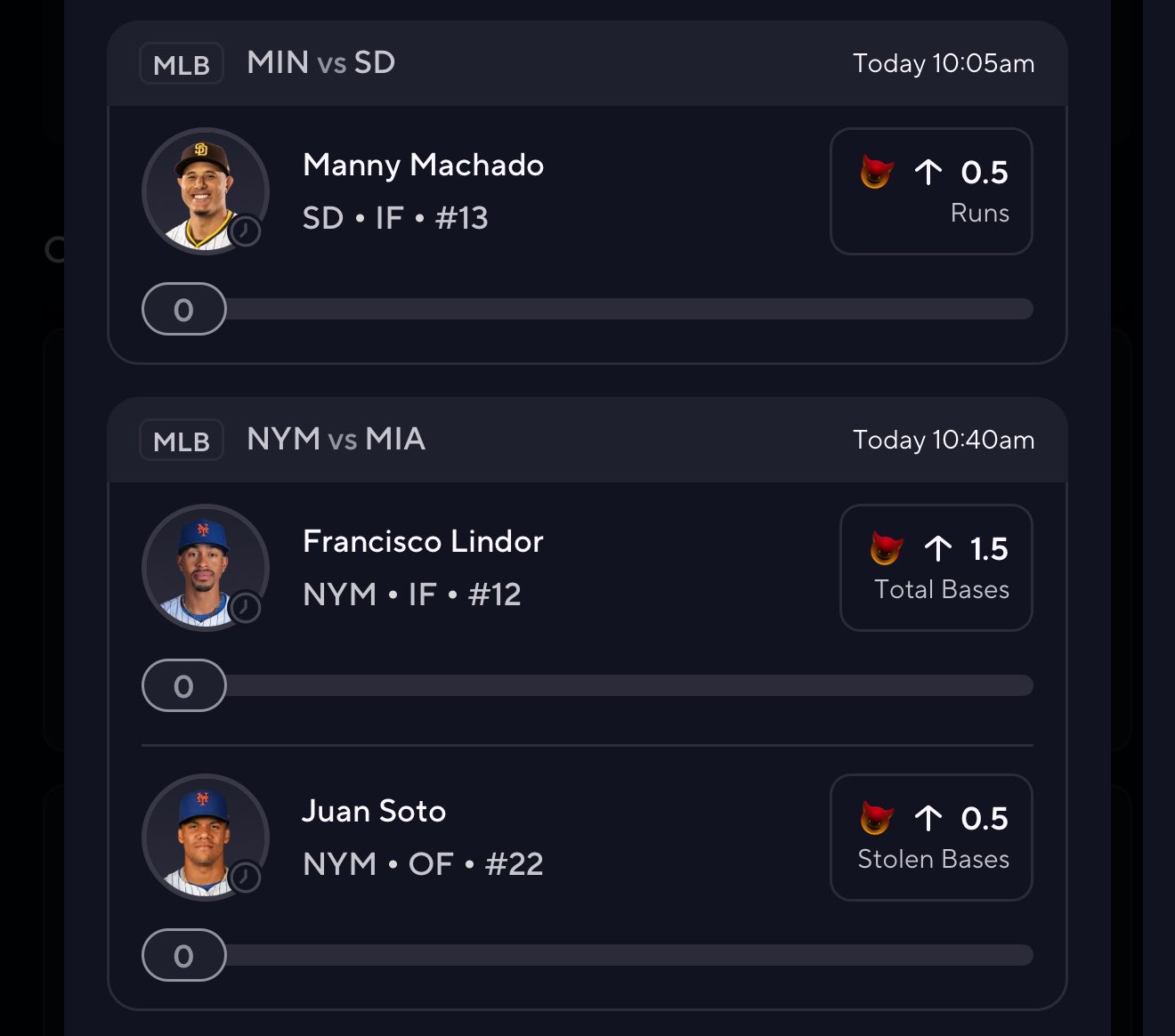
Task: Open Francisco Lindor's player headshot
Action: point(204,567)
